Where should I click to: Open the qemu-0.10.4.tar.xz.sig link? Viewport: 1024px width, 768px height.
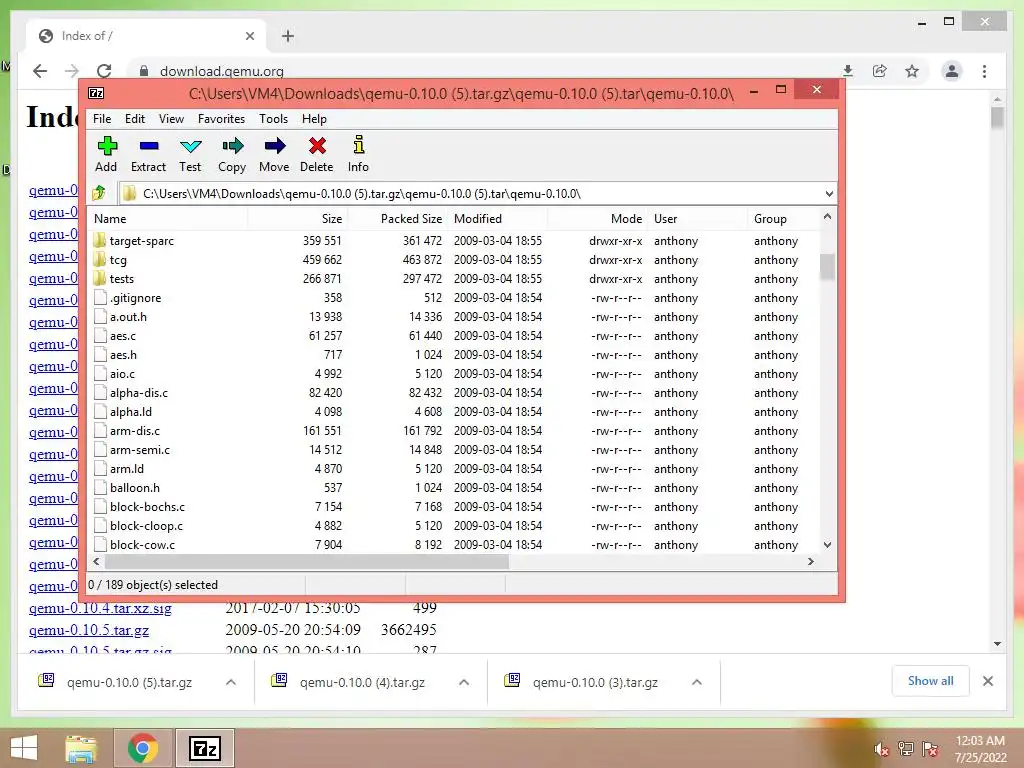(x=100, y=609)
